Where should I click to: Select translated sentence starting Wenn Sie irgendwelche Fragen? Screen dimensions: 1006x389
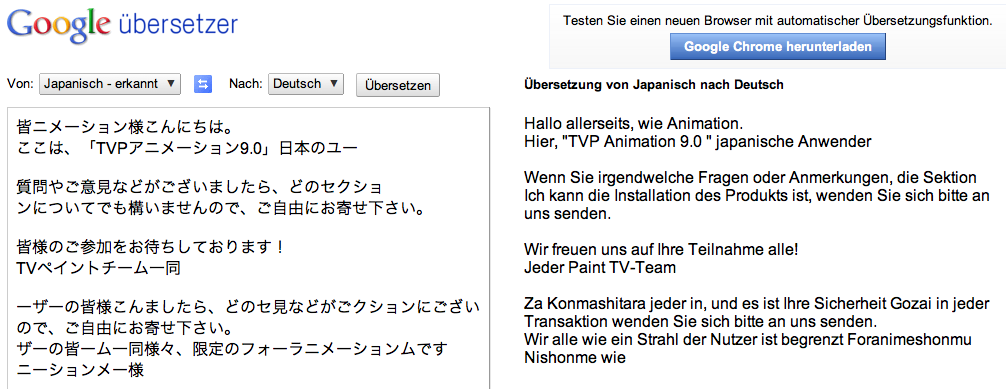(x=757, y=195)
